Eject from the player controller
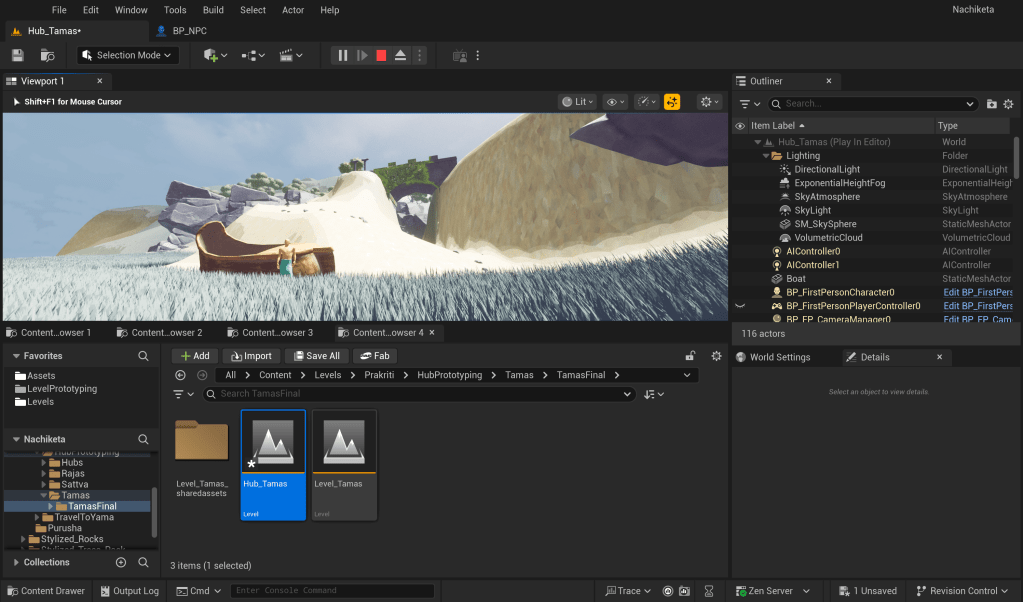The width and height of the screenshot is (1023, 602). point(400,56)
